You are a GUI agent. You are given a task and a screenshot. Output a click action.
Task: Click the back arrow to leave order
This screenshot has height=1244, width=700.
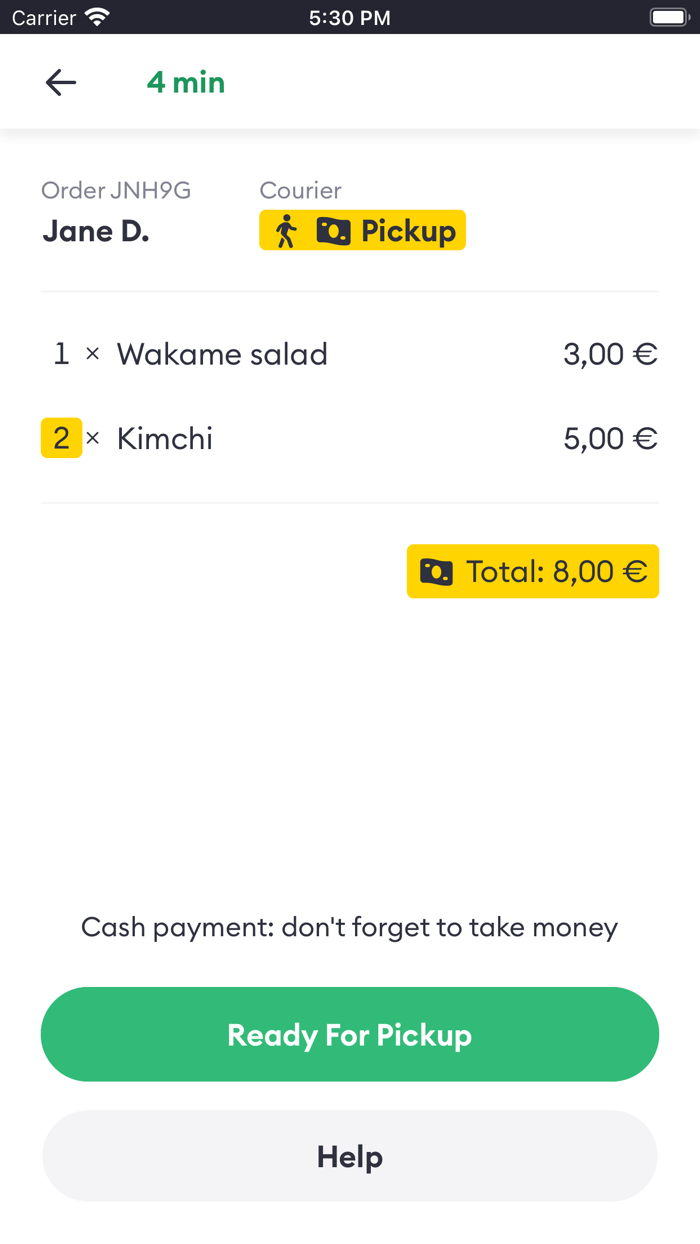tap(60, 82)
